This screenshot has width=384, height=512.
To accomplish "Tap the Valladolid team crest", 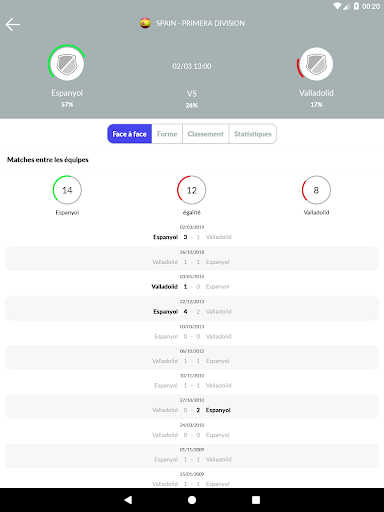I will point(316,64).
